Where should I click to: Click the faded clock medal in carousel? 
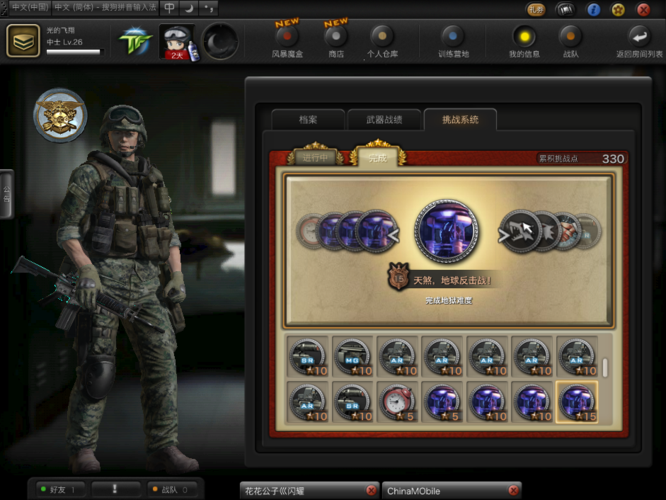[x=309, y=232]
